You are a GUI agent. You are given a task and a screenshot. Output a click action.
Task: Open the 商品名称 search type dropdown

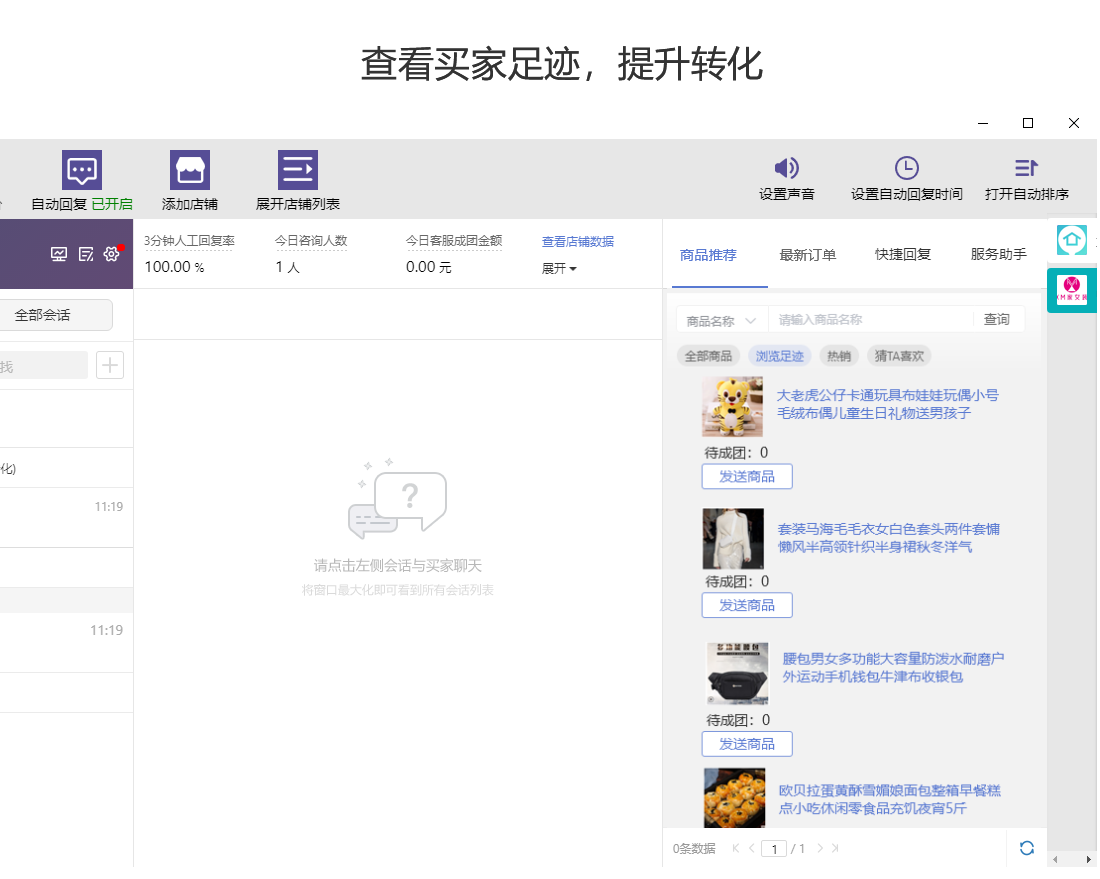point(721,320)
